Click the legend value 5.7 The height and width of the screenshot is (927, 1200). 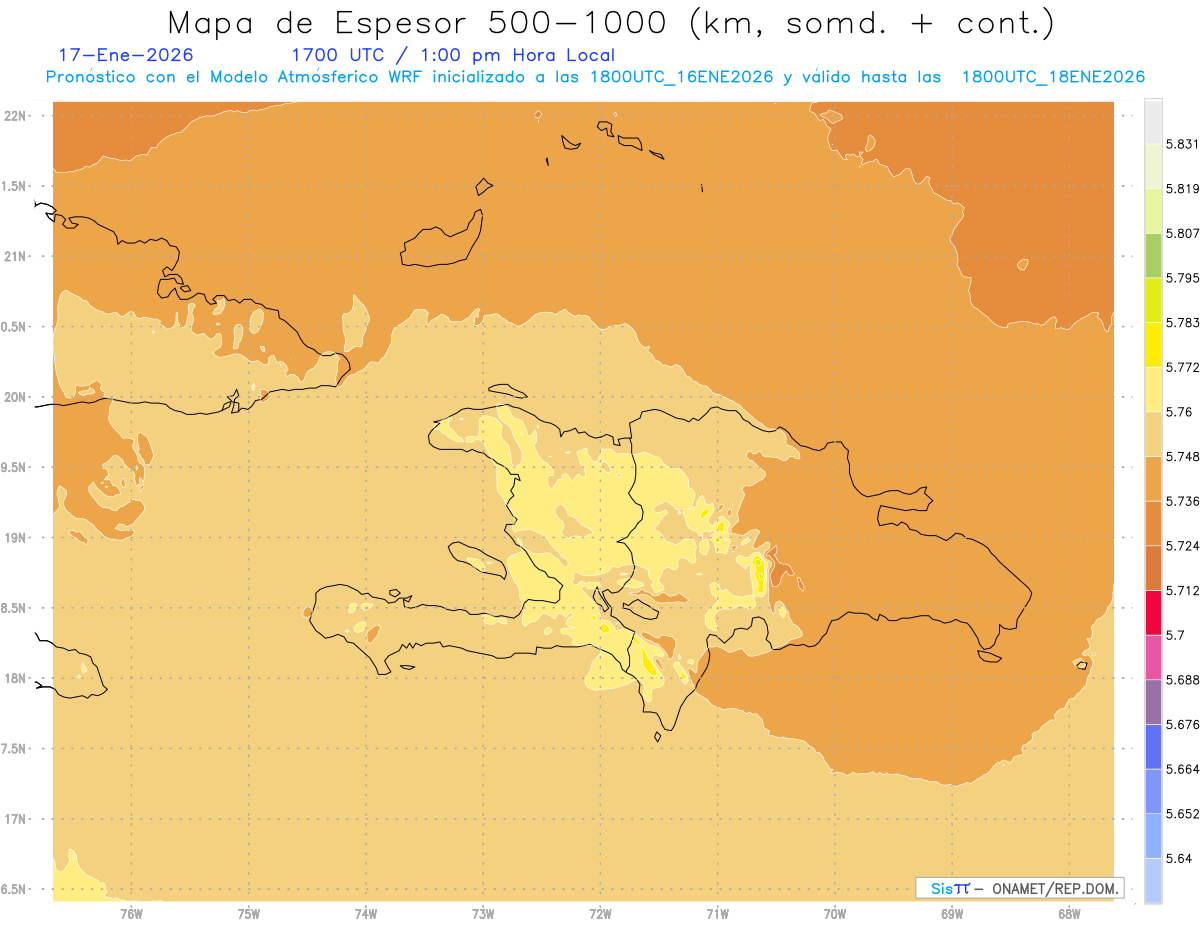[1175, 635]
